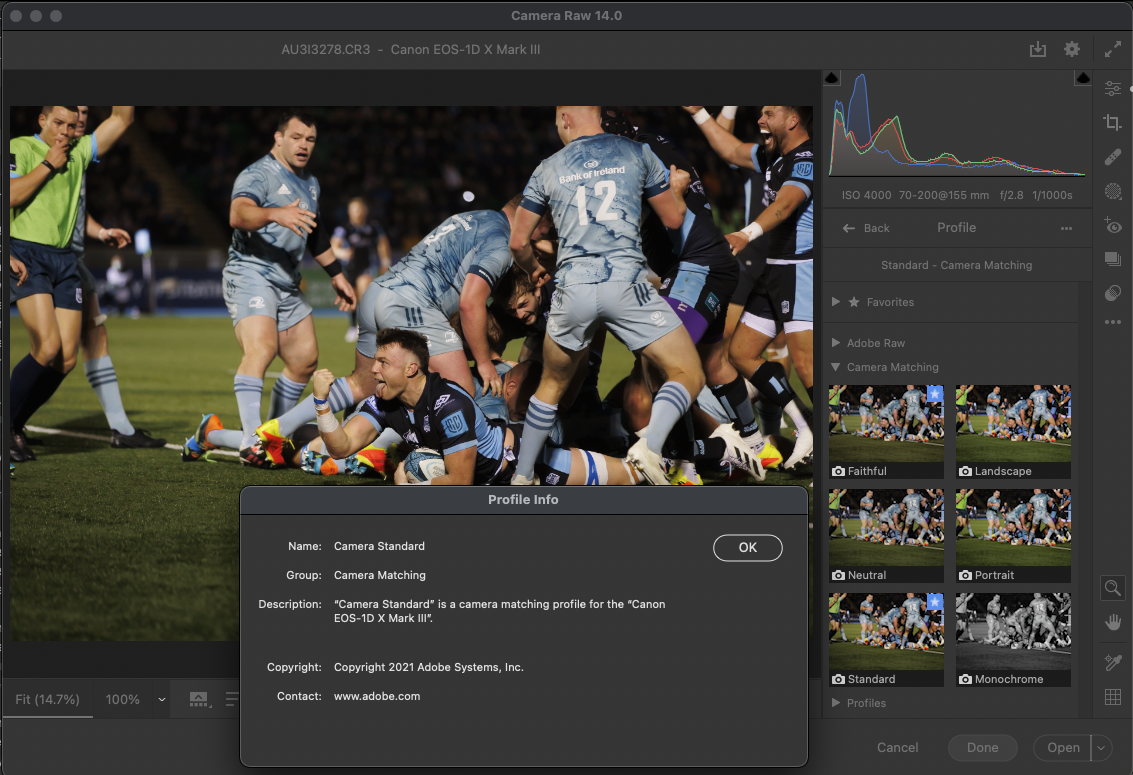Toggle favorite star on Standard profile
The image size is (1133, 775).
(x=935, y=601)
